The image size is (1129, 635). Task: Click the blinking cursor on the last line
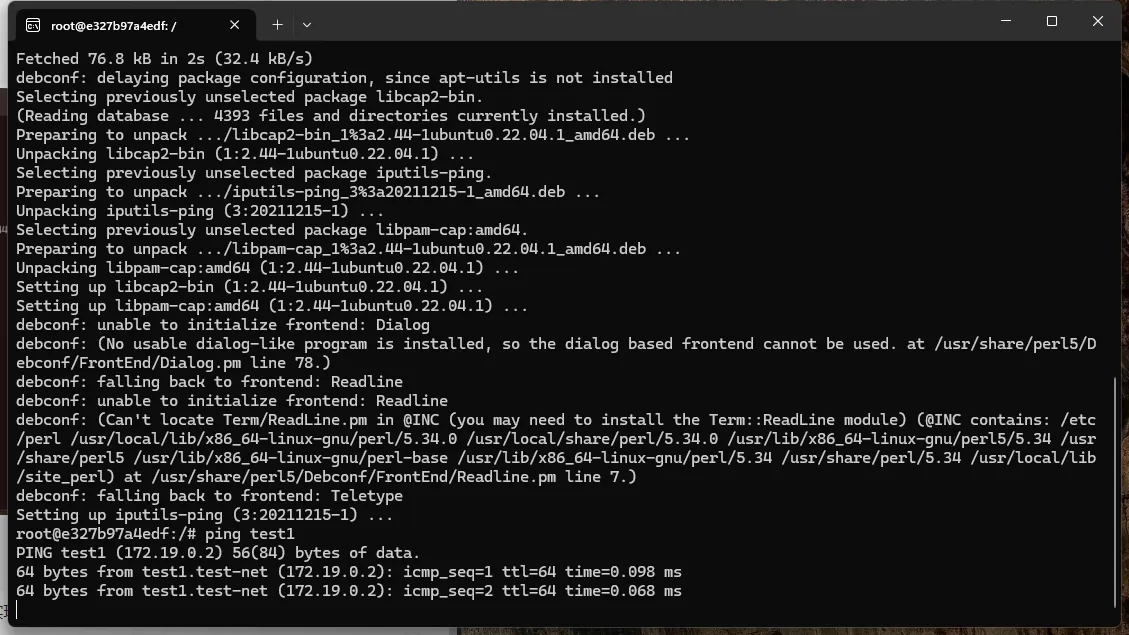[17, 610]
